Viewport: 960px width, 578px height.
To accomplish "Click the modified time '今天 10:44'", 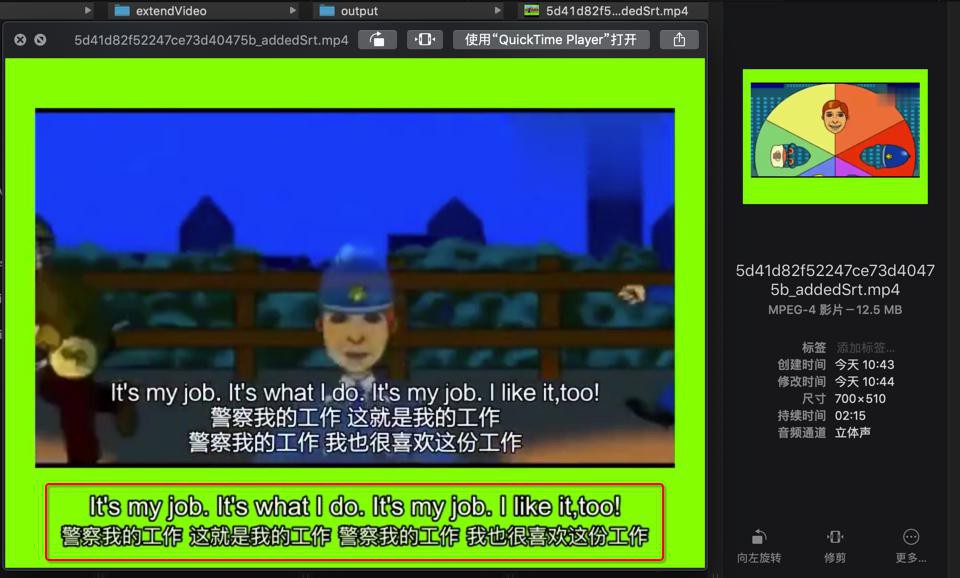I will pos(864,382).
